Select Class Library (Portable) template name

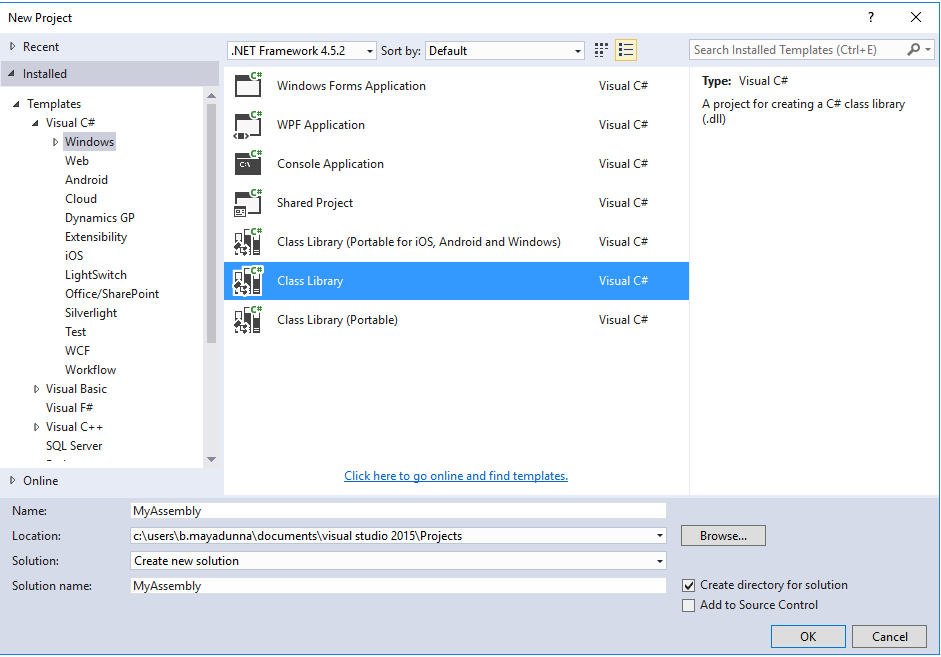[337, 320]
